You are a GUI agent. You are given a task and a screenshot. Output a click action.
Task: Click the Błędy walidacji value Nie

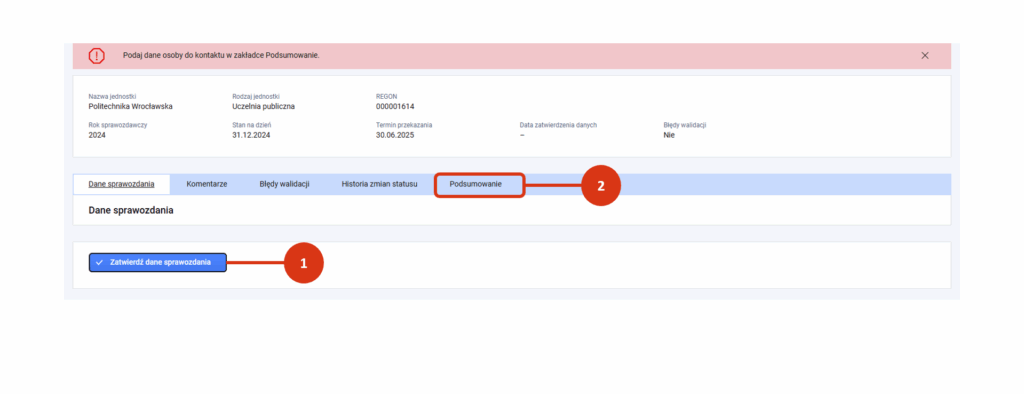(669, 135)
